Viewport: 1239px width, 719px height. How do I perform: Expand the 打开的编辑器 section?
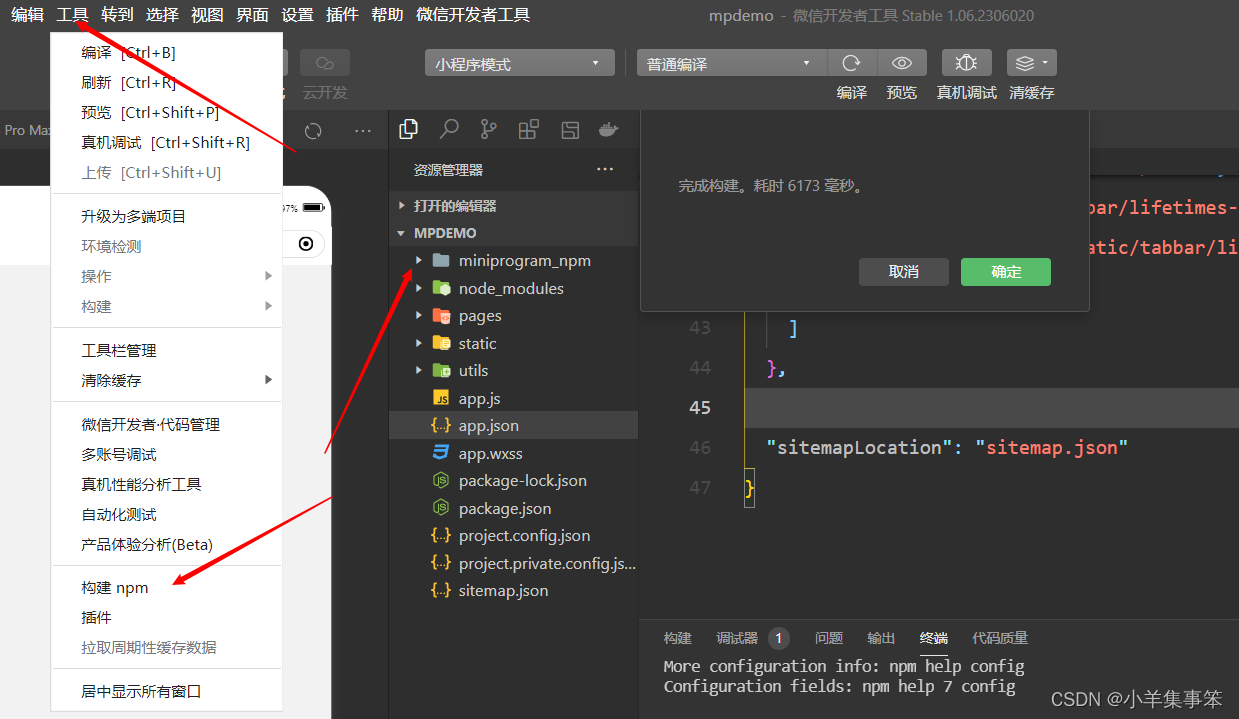point(514,205)
